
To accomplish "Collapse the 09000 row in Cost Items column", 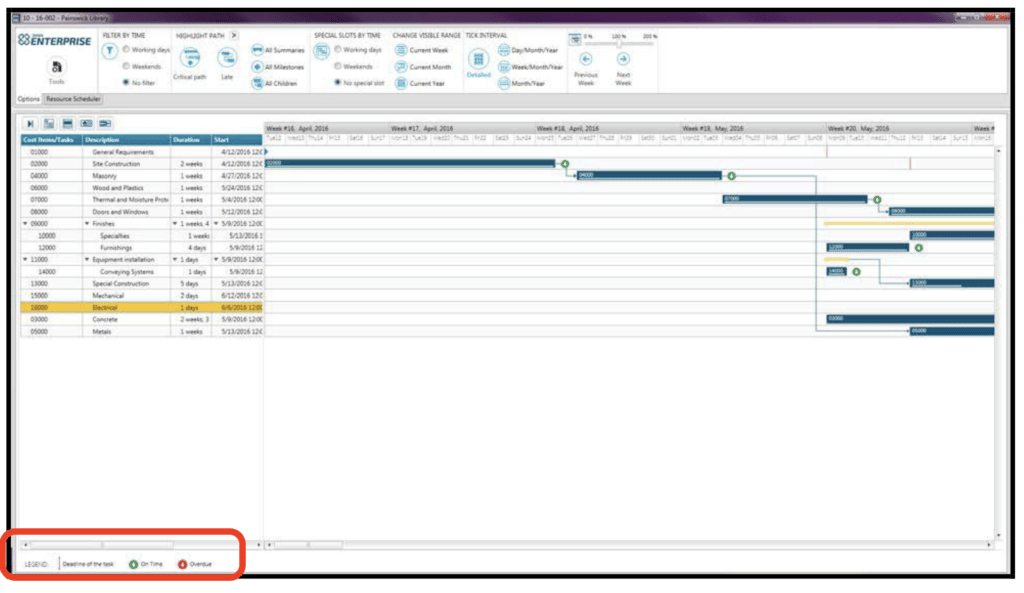I will point(25,223).
